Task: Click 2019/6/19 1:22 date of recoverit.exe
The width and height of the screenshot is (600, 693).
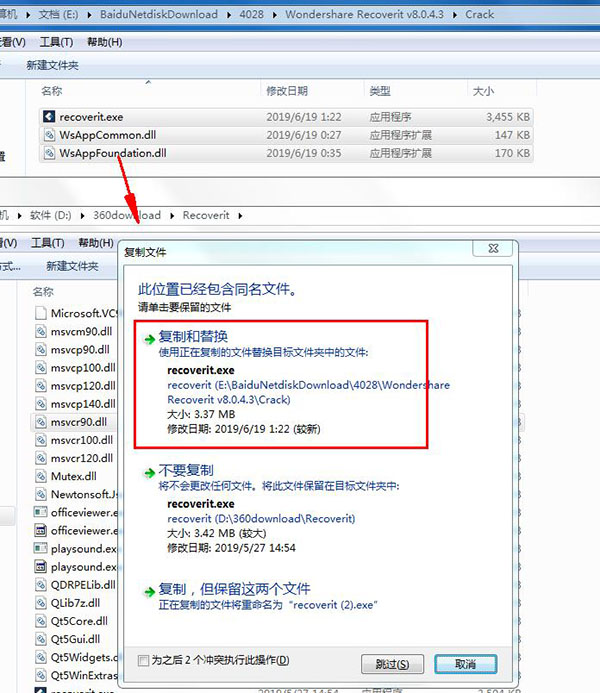Action: tap(304, 117)
